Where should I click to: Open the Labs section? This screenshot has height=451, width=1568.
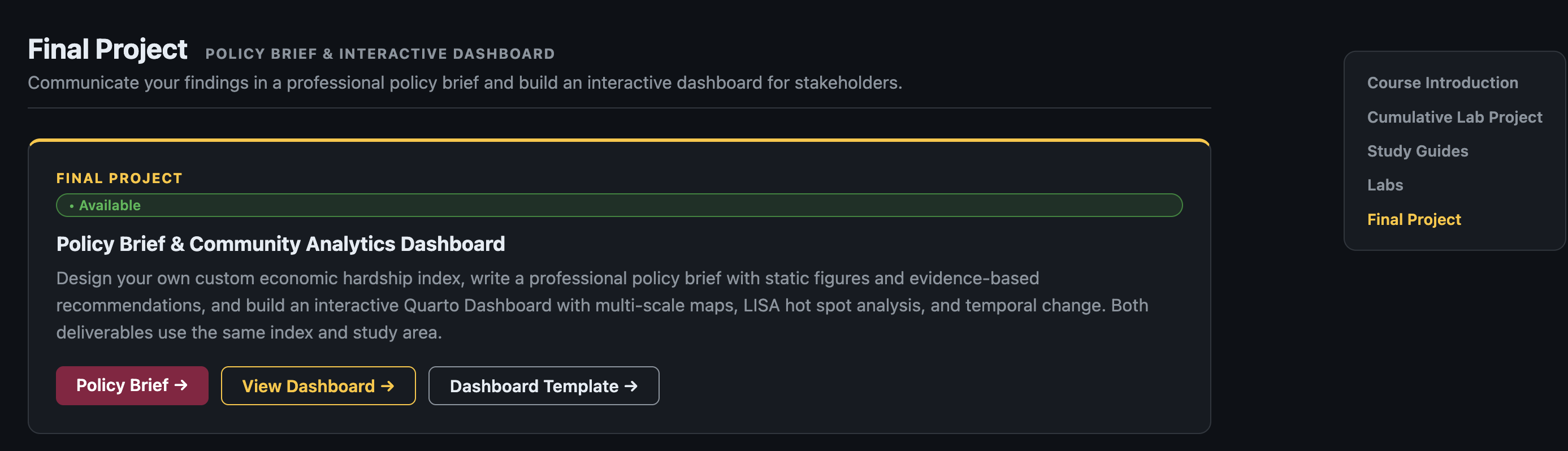click(x=1385, y=184)
